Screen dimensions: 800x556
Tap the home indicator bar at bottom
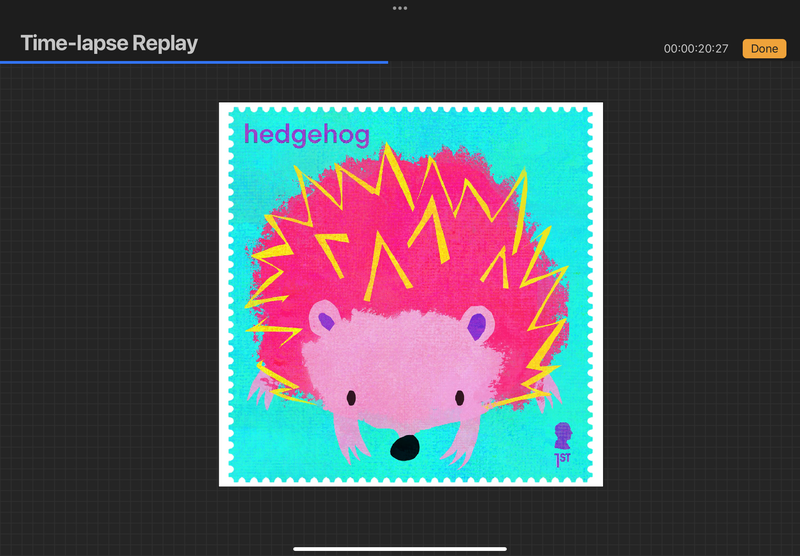coord(400,548)
